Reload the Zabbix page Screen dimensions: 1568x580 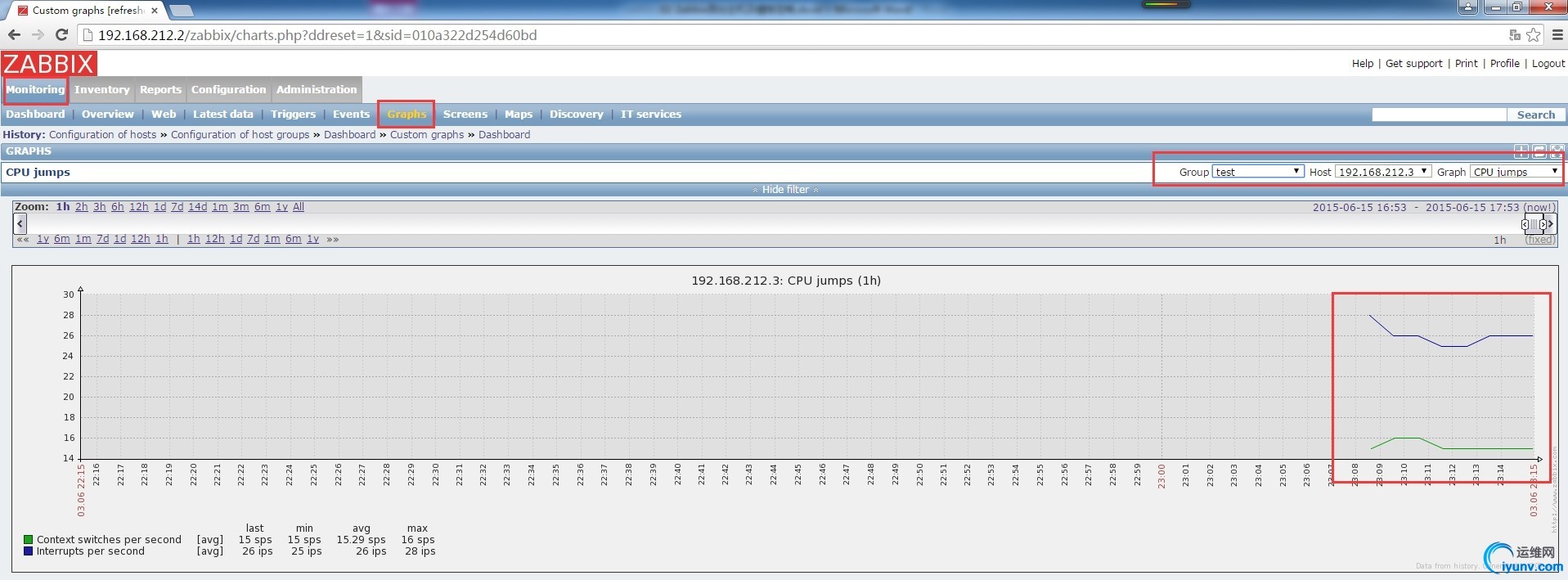pyautogui.click(x=61, y=35)
